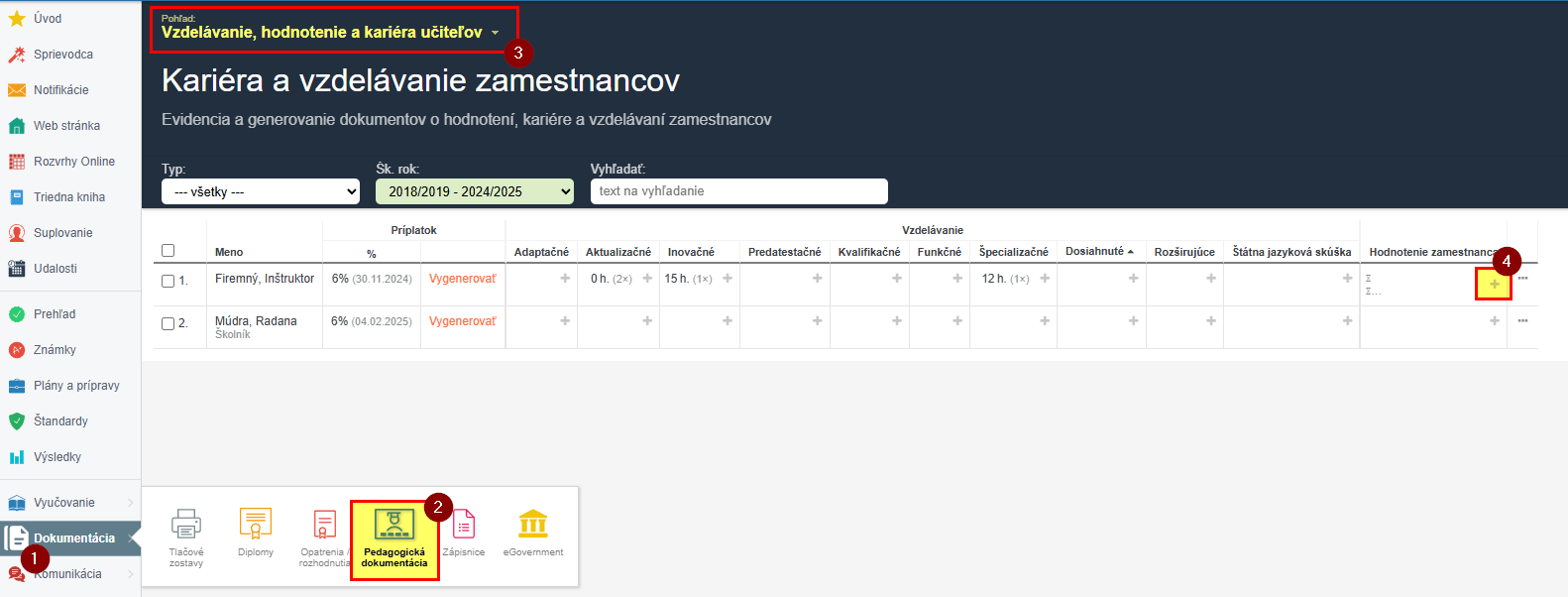Click the yellow plus in Hodnotenie zamestnanca
The image size is (1568, 597).
pos(1494,285)
